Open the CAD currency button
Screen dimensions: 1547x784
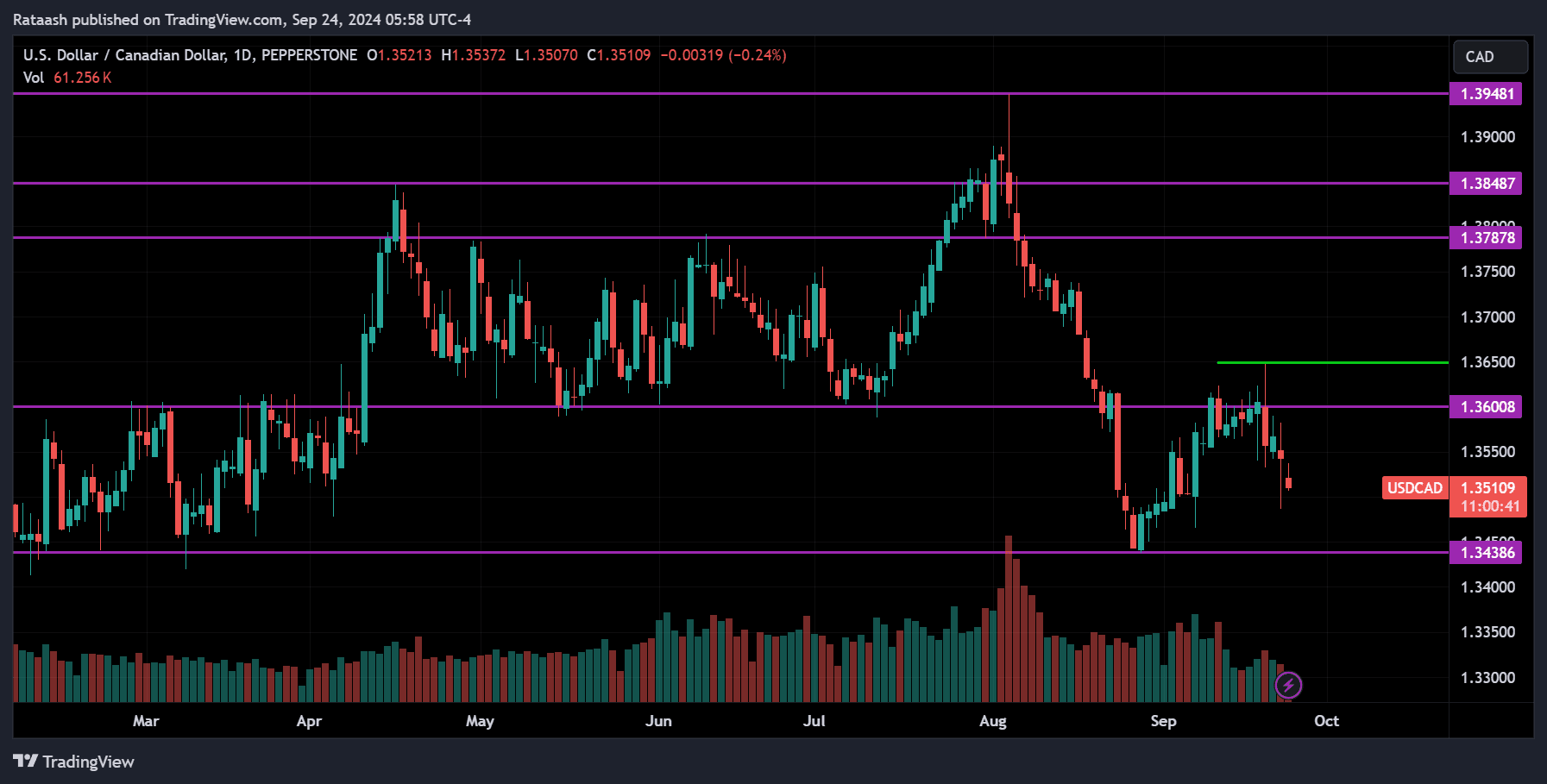click(1490, 57)
